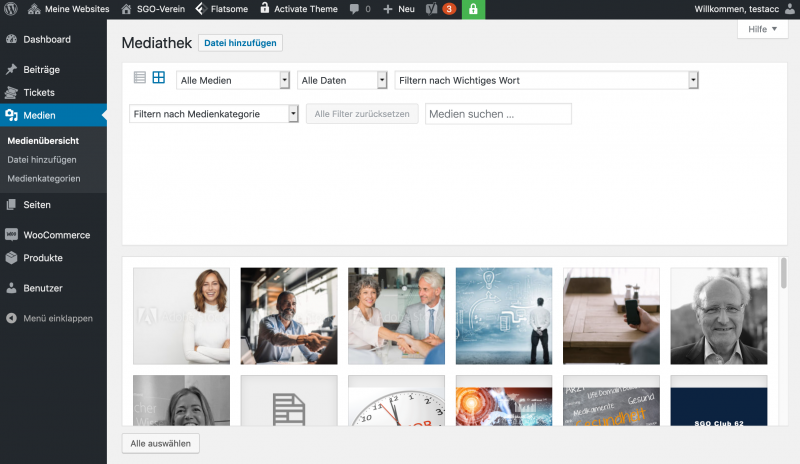Select black-and-white elderly man portrait thumbnail

(x=719, y=316)
